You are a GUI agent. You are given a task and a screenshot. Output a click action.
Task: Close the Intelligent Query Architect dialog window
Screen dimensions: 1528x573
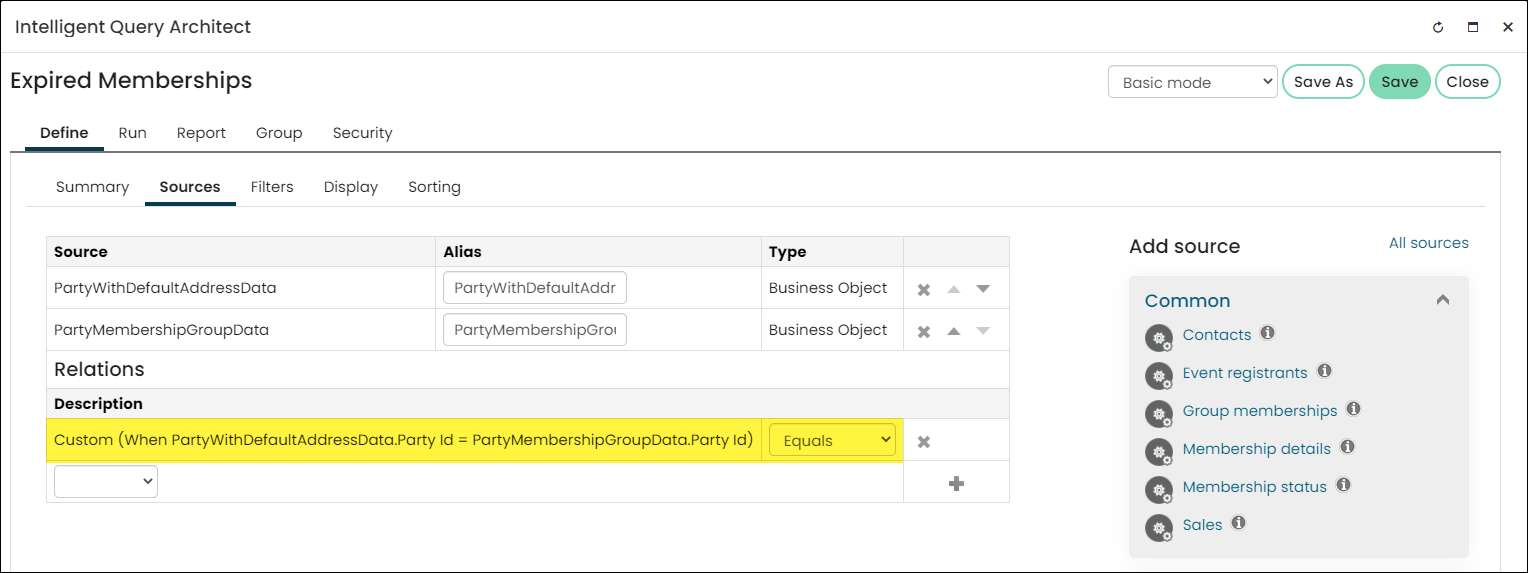tap(1508, 28)
